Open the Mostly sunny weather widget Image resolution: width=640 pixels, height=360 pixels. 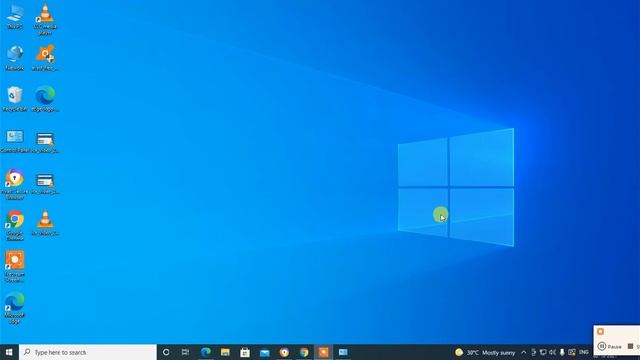[485, 352]
